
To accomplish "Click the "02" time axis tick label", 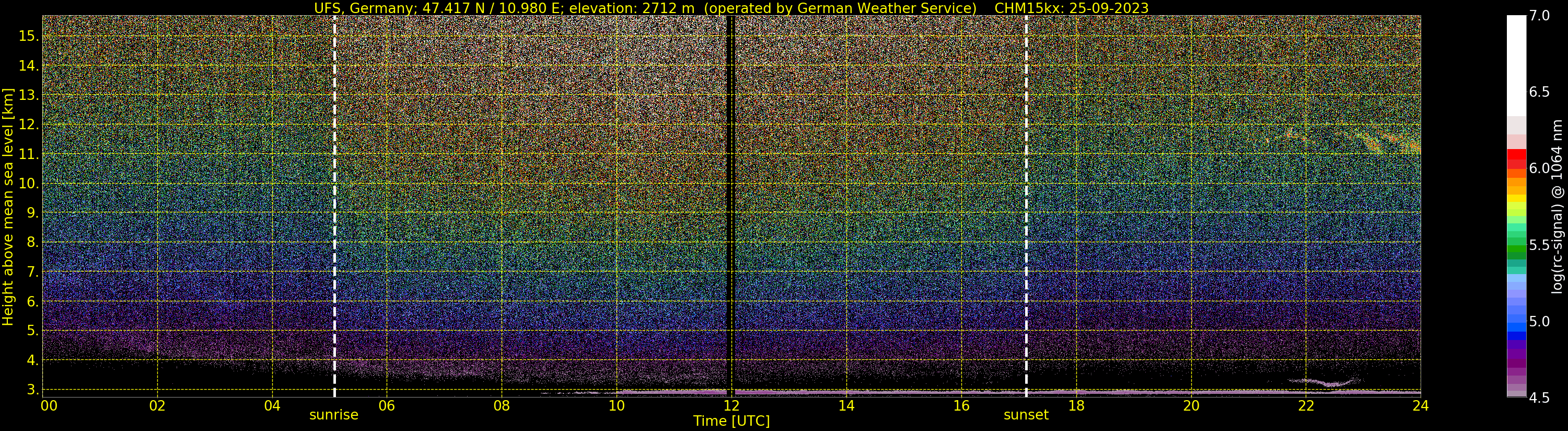I will tap(158, 406).
